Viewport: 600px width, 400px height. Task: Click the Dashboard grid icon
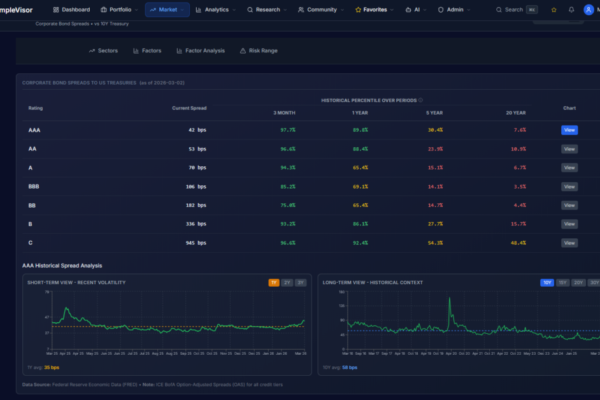pyautogui.click(x=54, y=10)
